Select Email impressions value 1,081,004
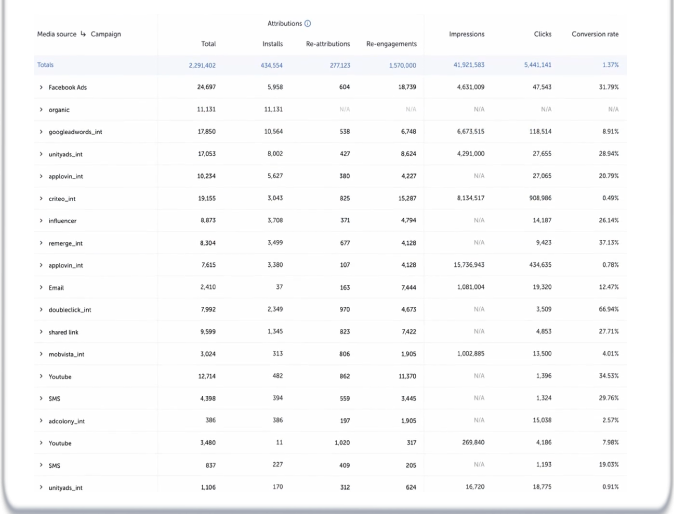 pyautogui.click(x=471, y=287)
